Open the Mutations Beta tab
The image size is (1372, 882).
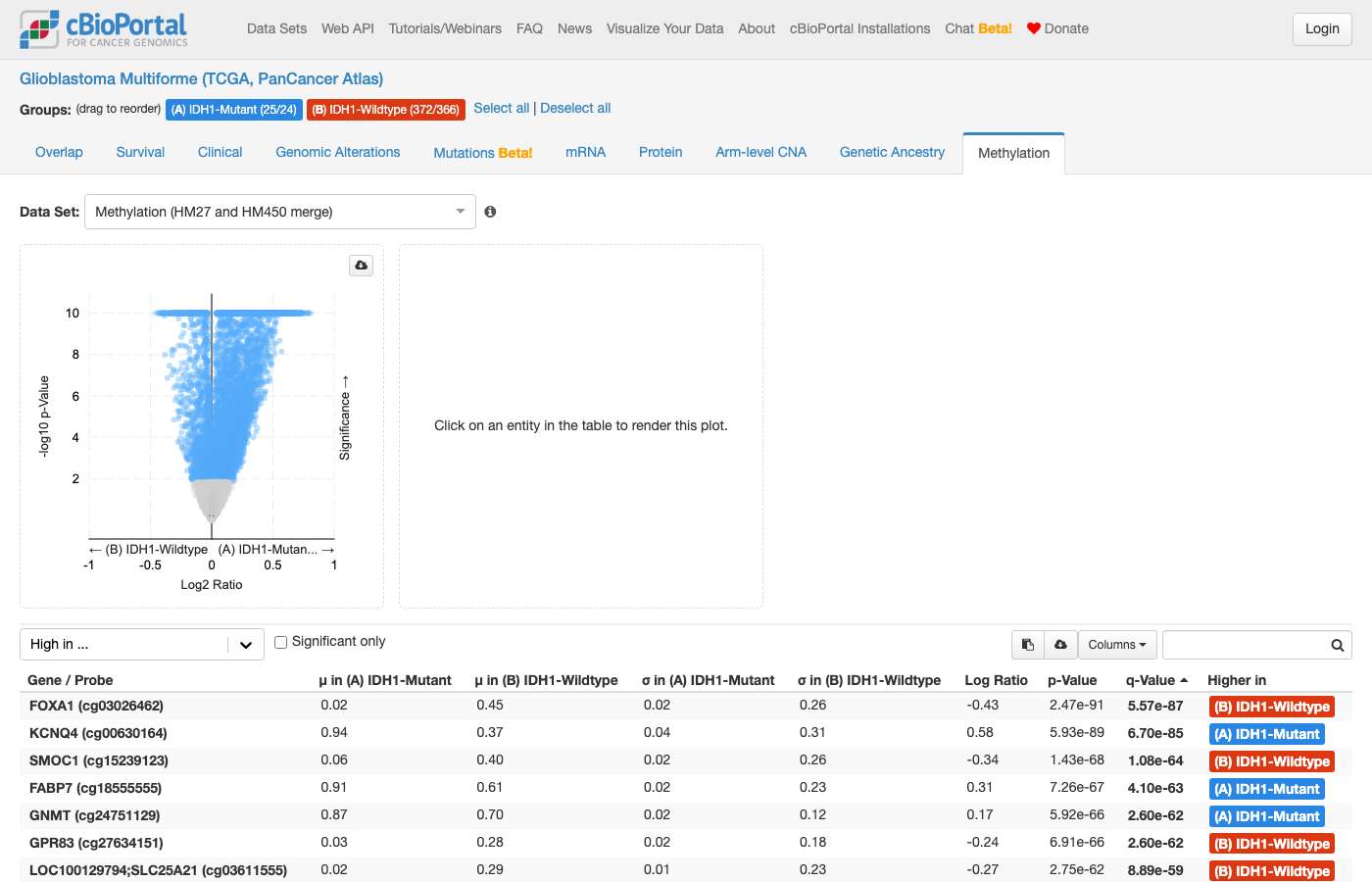click(x=483, y=153)
